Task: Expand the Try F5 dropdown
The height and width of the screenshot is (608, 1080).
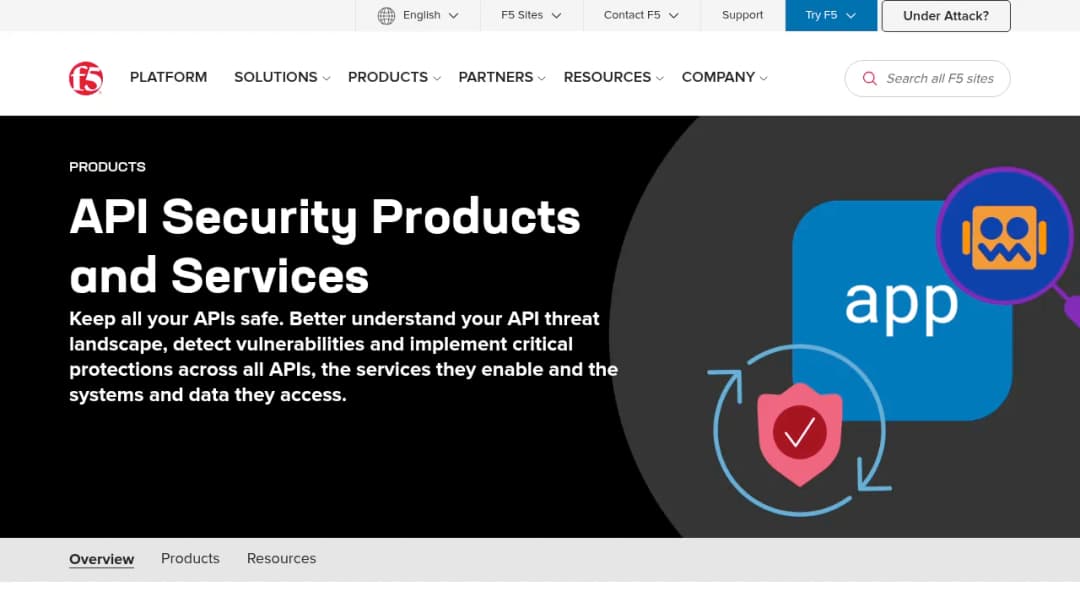Action: (831, 15)
